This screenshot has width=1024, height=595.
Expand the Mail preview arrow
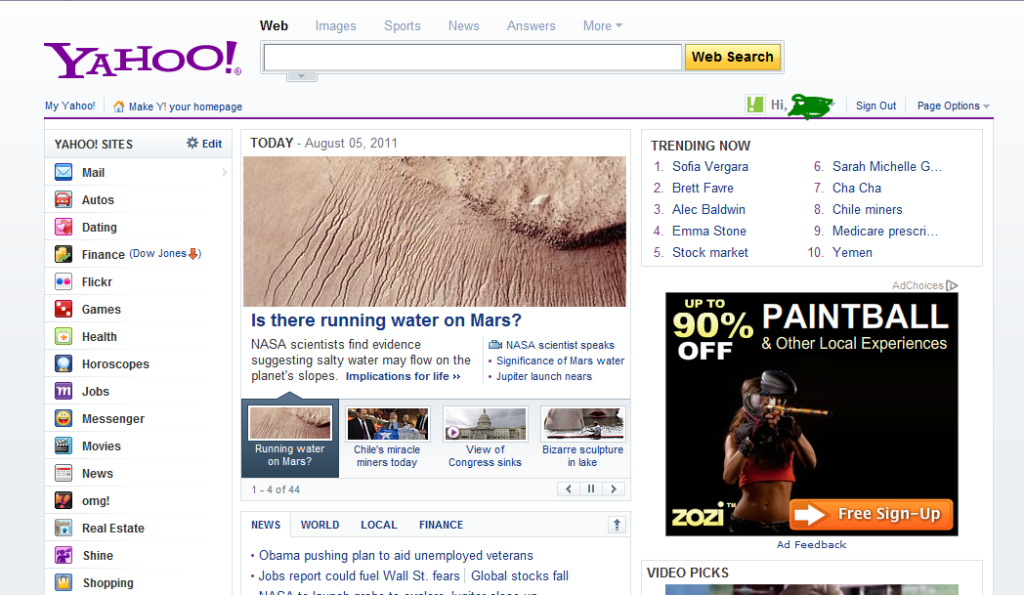pyautogui.click(x=224, y=172)
